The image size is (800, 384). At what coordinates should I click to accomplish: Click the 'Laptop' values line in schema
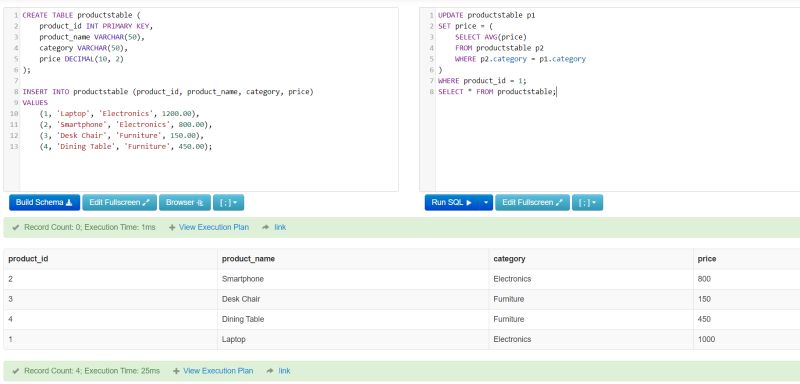[119, 113]
